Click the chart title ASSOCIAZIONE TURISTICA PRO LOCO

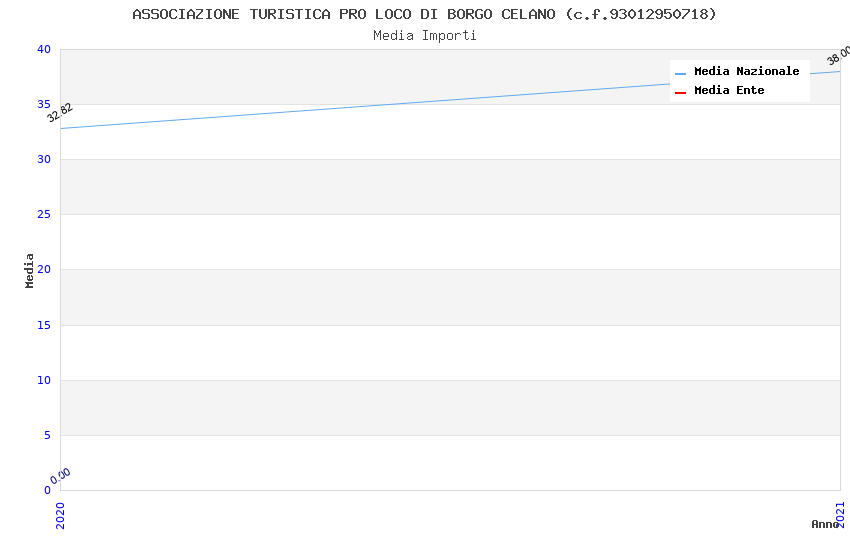(x=424, y=14)
